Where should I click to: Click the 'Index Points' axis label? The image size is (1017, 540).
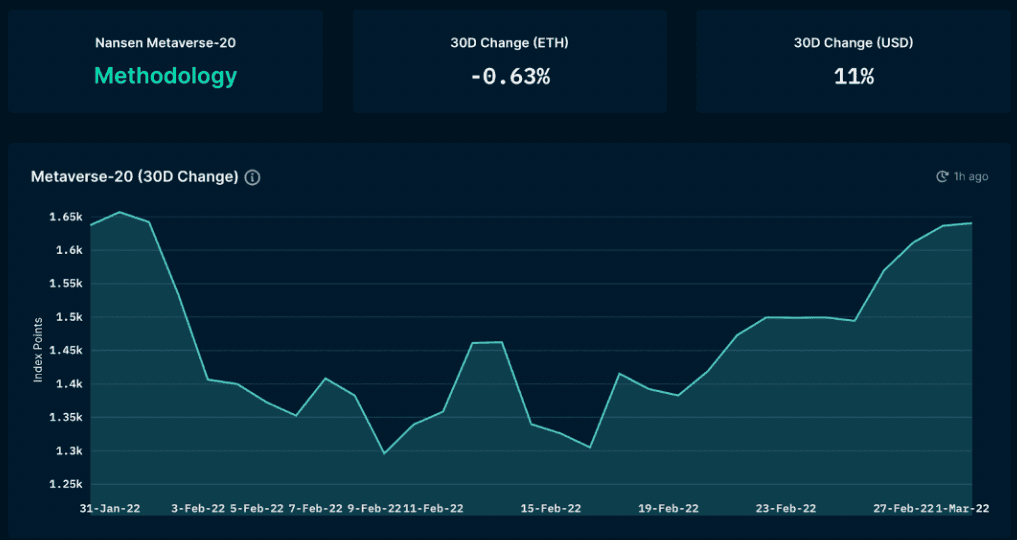click(38, 350)
